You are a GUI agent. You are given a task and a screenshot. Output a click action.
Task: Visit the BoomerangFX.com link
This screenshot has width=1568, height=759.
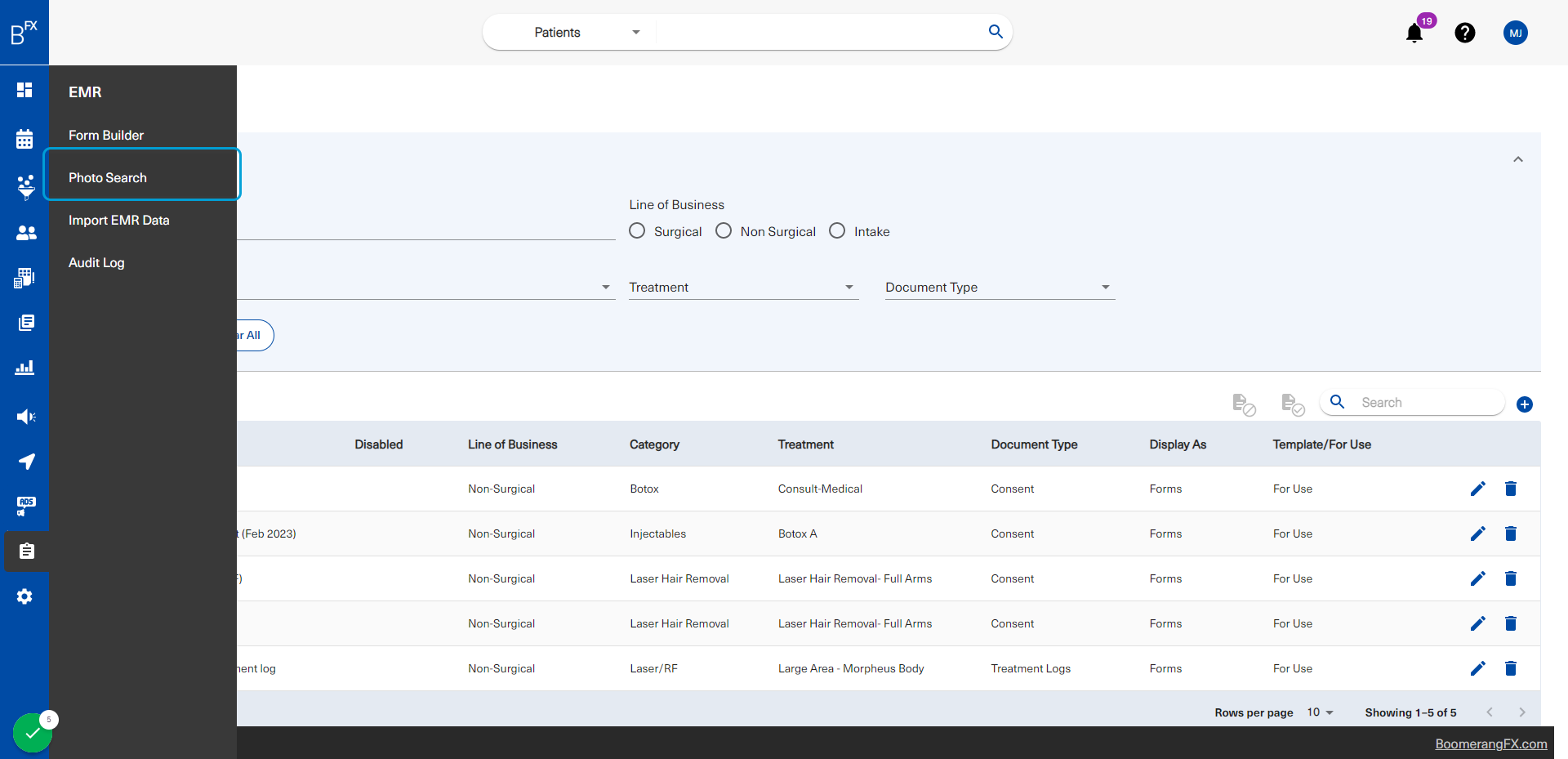coord(1491,744)
